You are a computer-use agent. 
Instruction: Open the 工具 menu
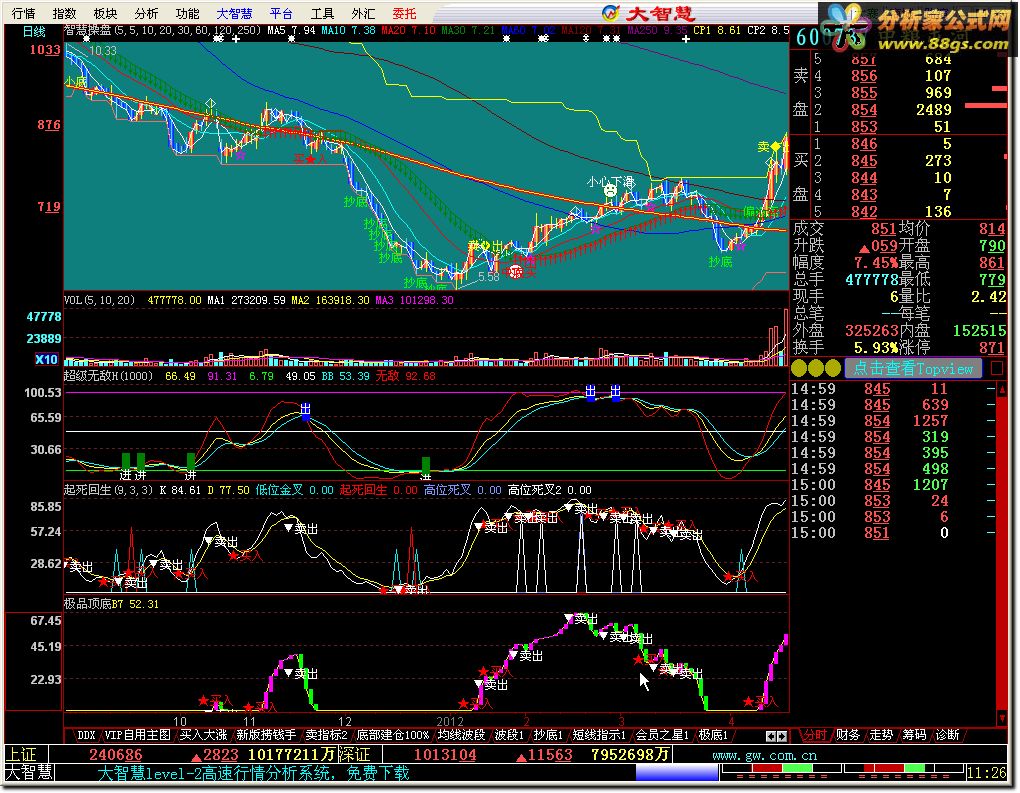click(x=322, y=14)
